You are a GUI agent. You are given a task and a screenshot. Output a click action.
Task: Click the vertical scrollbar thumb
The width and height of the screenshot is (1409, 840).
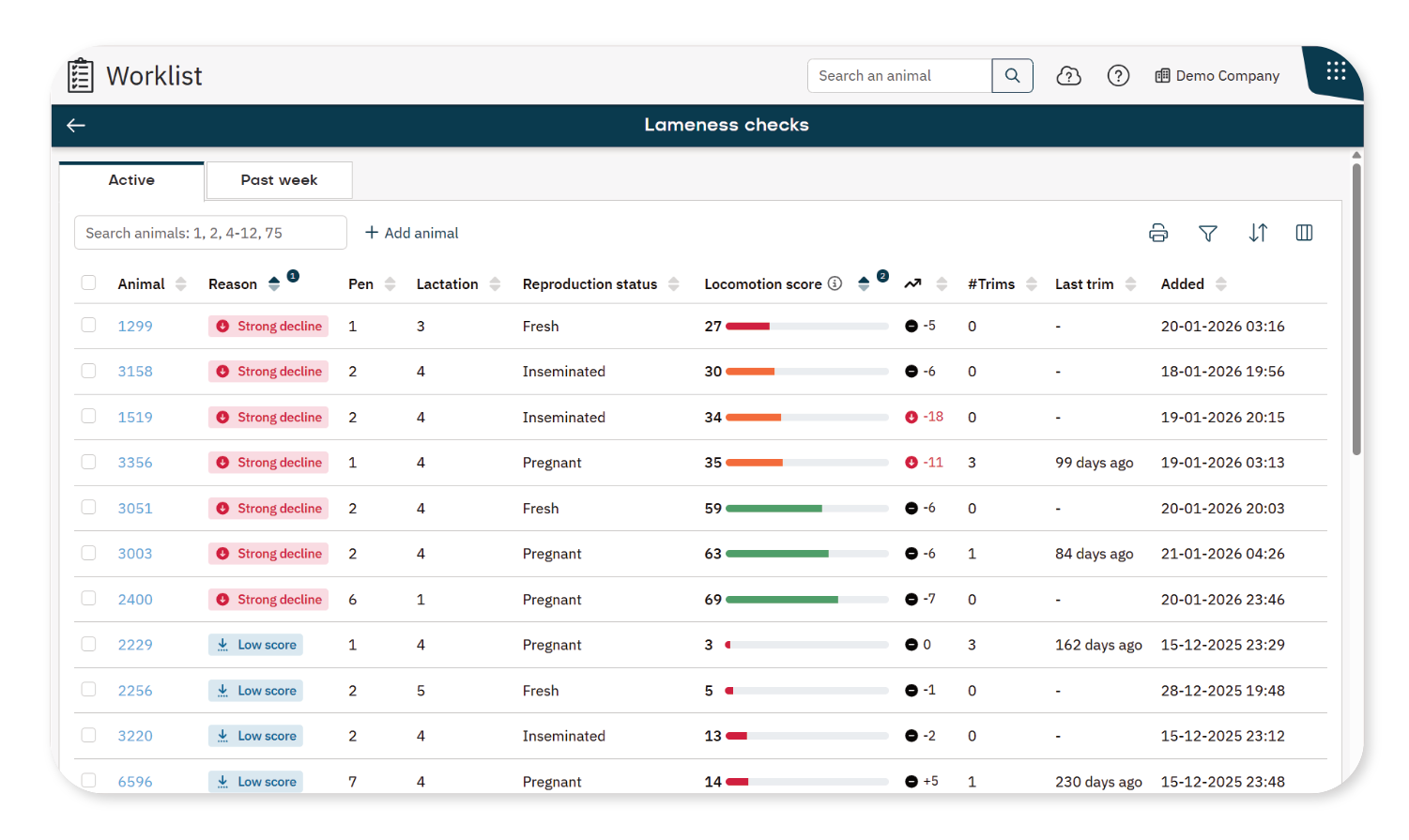1356,310
